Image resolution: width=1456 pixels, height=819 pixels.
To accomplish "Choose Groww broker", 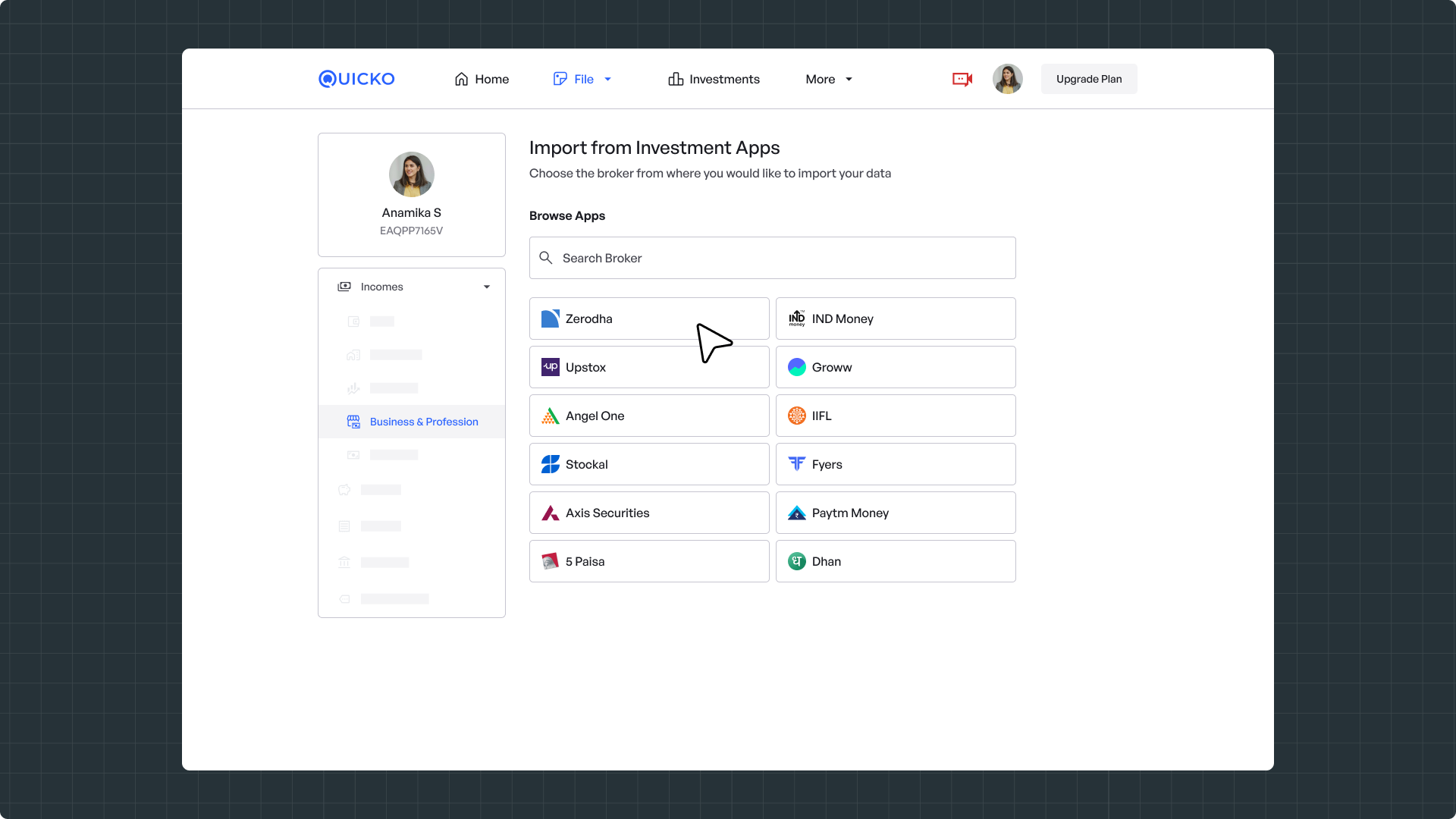I will pos(896,367).
